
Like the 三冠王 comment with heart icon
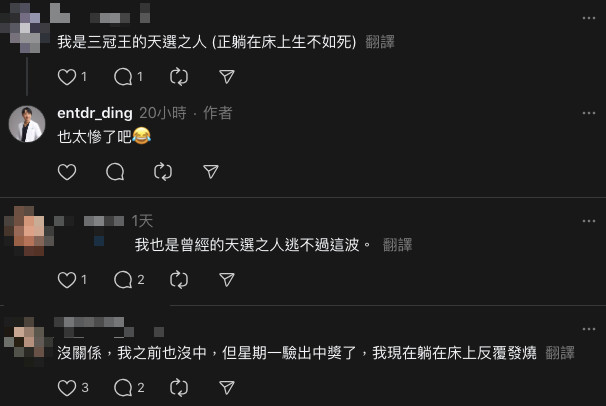coord(67,77)
